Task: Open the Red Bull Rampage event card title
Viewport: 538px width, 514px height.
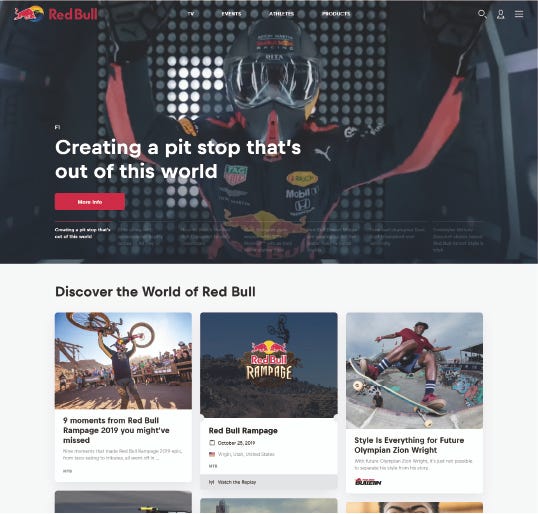Action: [243, 431]
